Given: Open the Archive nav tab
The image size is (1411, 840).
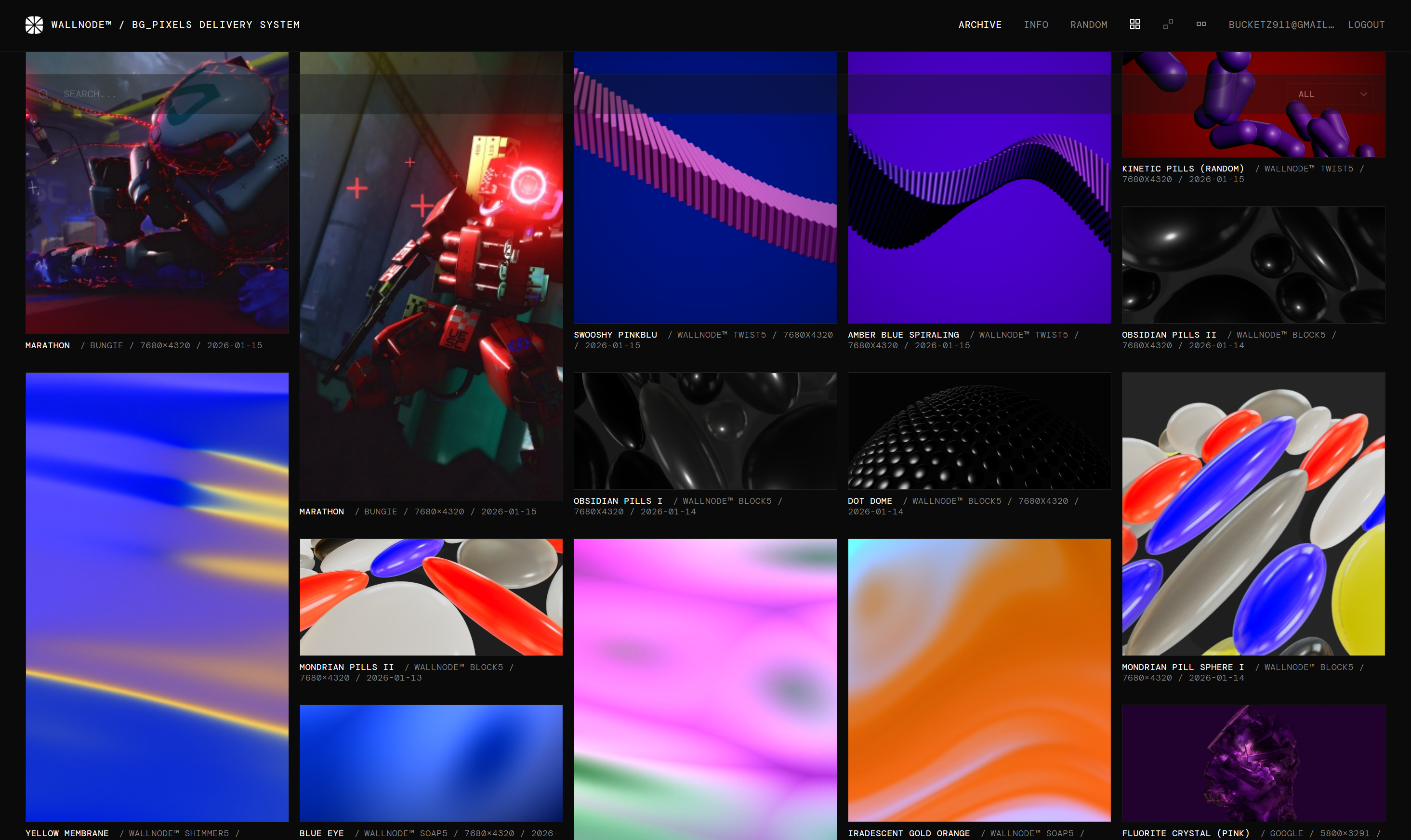Looking at the screenshot, I should tap(980, 25).
